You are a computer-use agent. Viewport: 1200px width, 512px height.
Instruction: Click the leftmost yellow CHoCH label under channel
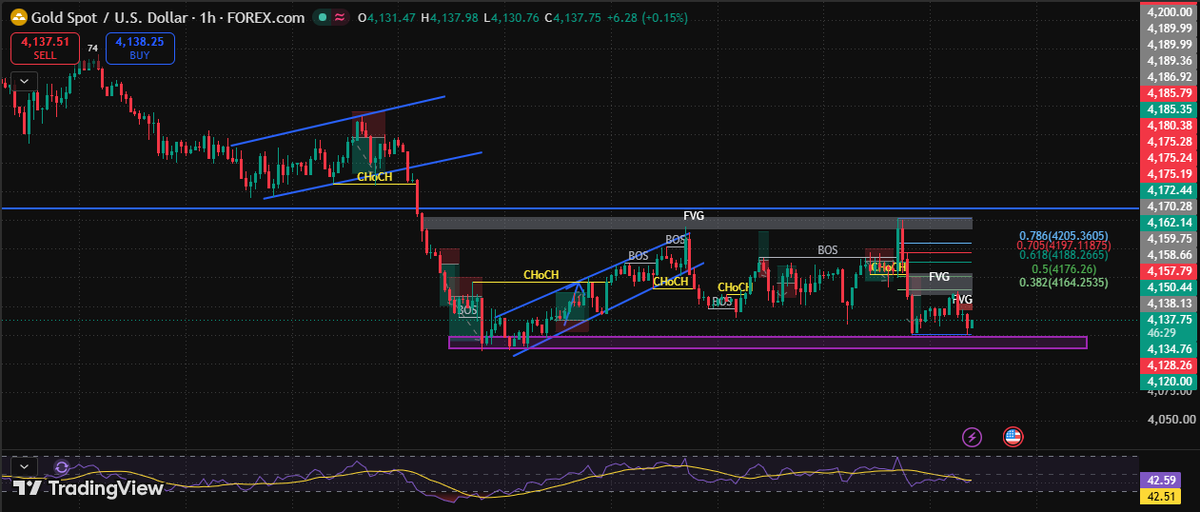click(375, 177)
